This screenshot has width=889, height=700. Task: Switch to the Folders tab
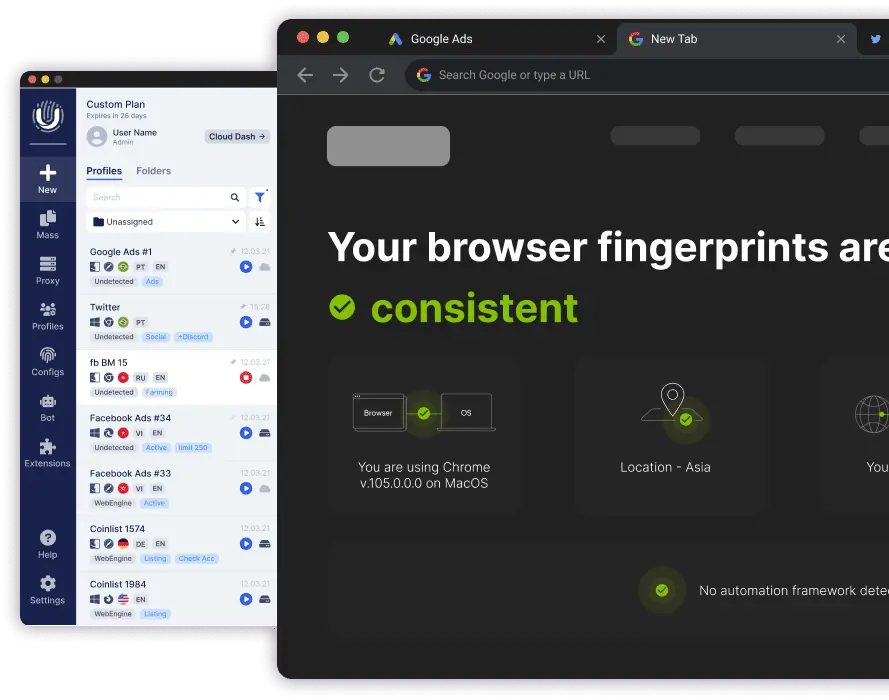[153, 171]
